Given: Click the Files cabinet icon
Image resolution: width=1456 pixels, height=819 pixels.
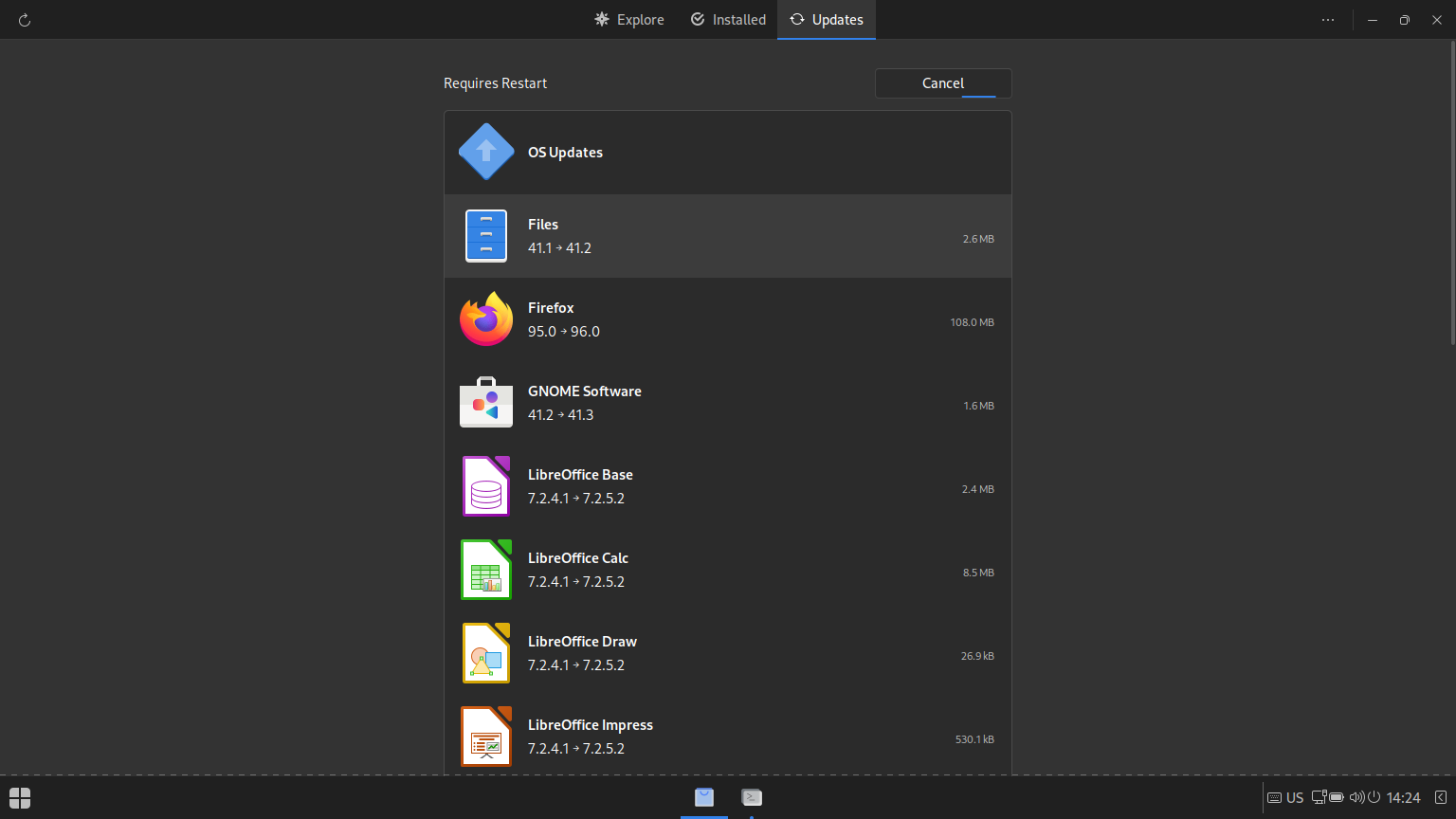Looking at the screenshot, I should click(x=486, y=235).
